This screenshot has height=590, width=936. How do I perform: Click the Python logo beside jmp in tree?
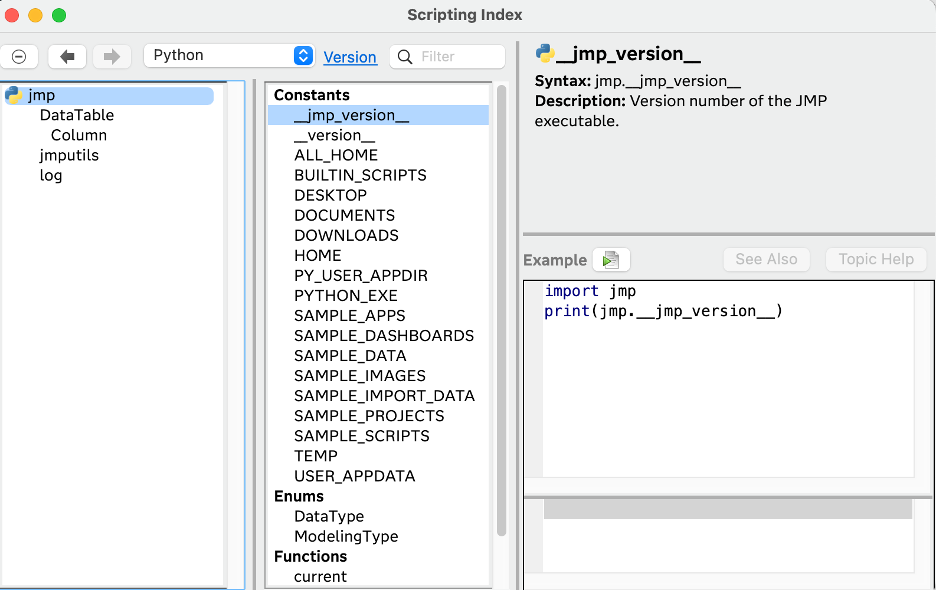[x=14, y=96]
